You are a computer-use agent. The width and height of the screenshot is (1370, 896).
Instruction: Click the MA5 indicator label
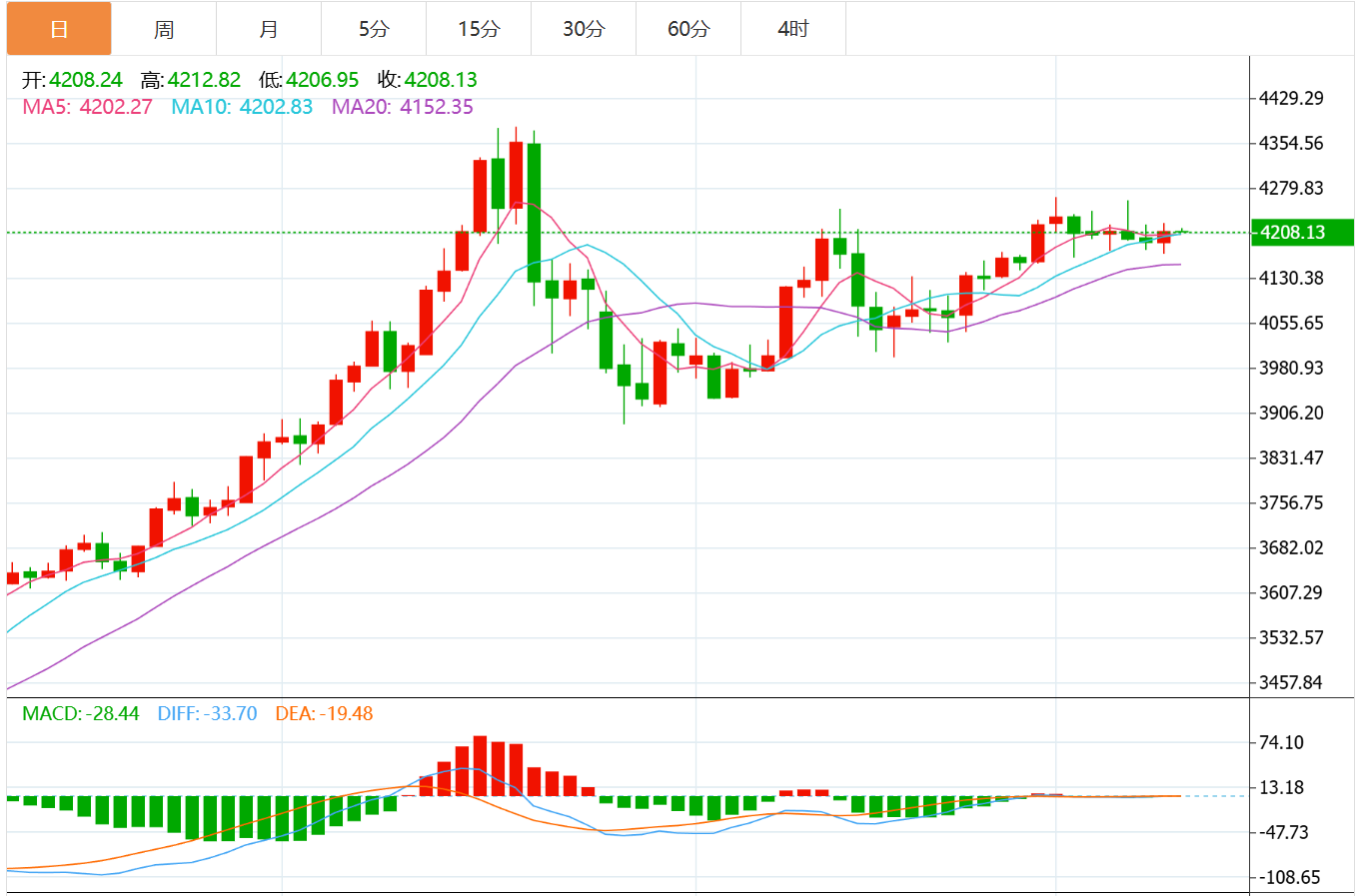tap(87, 107)
